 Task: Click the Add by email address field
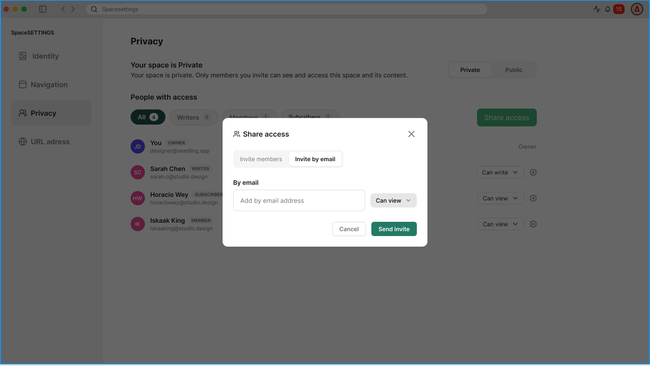coord(299,200)
